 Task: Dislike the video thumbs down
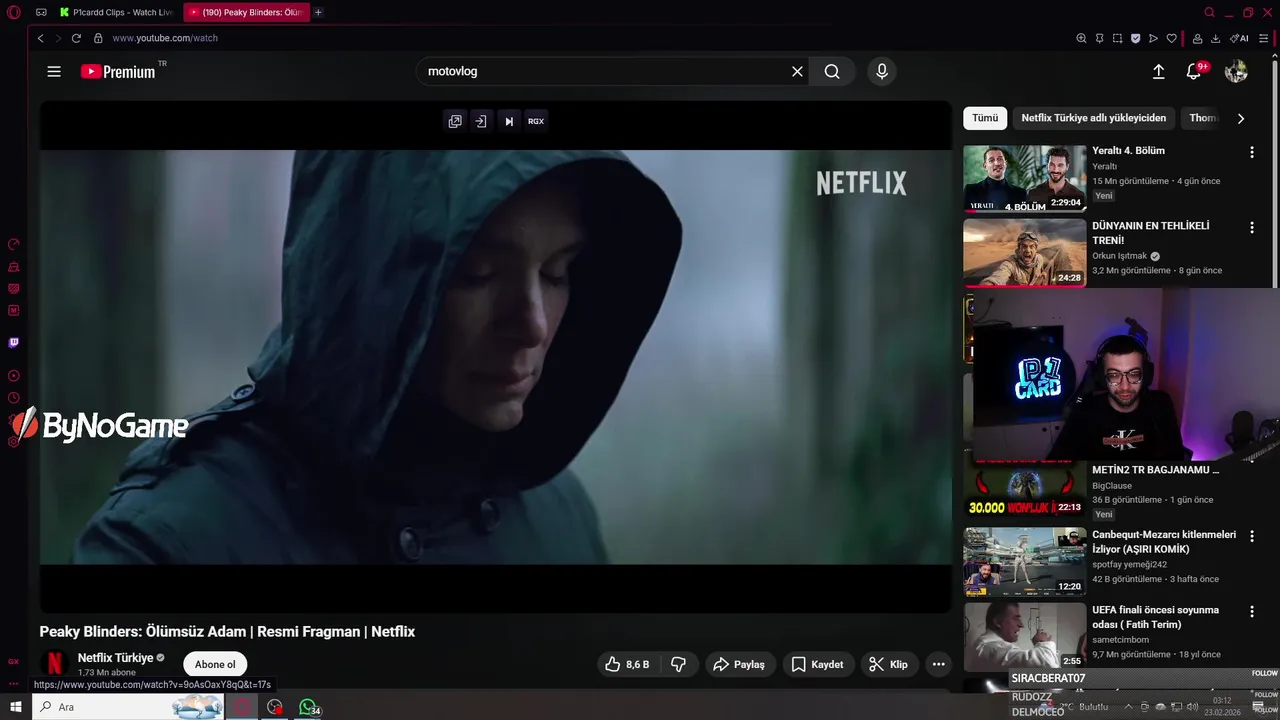click(x=678, y=664)
